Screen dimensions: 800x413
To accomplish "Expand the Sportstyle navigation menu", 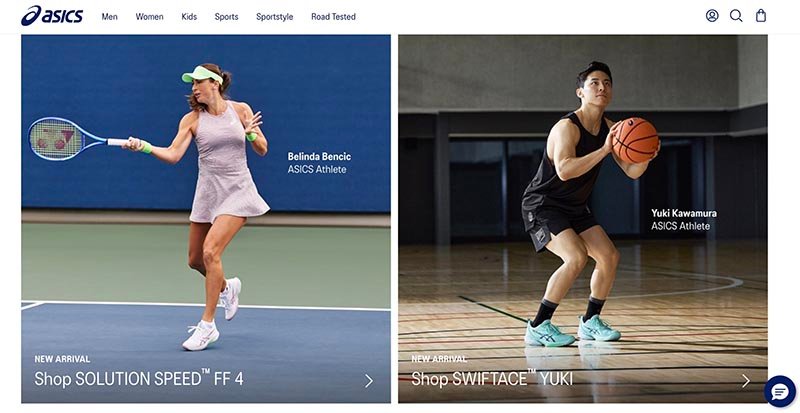I will pyautogui.click(x=274, y=17).
